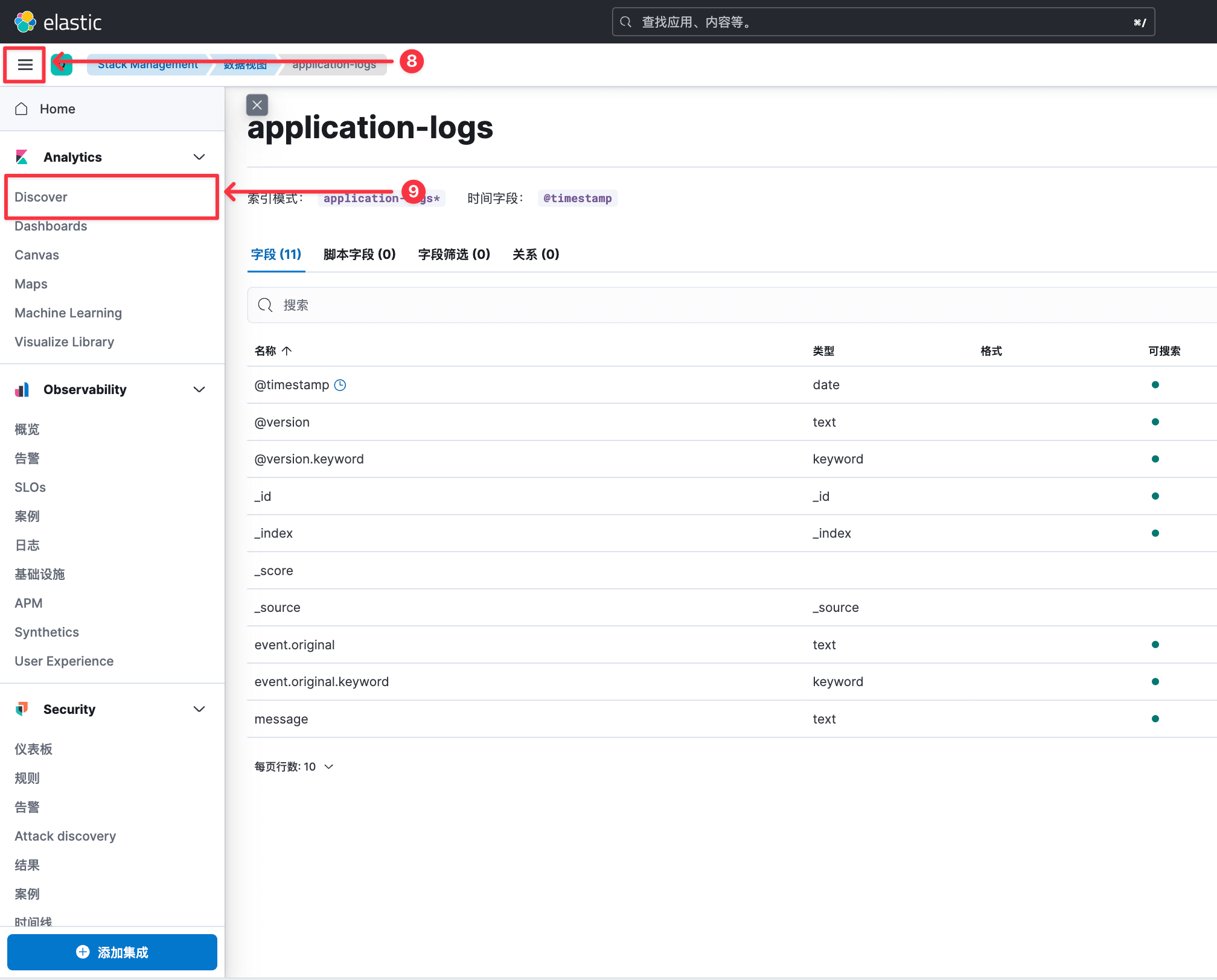This screenshot has width=1217, height=980.
Task: Click the sort arrow next to 名称
Action: pyautogui.click(x=287, y=351)
